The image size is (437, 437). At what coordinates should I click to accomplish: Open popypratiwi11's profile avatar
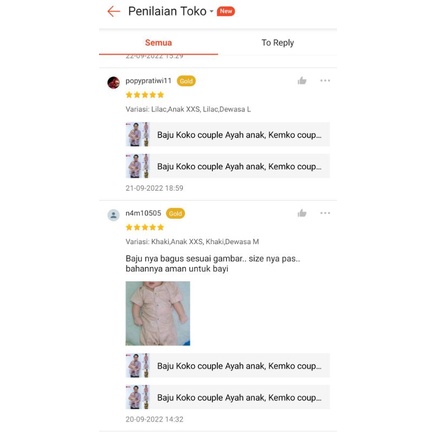pyautogui.click(x=113, y=82)
